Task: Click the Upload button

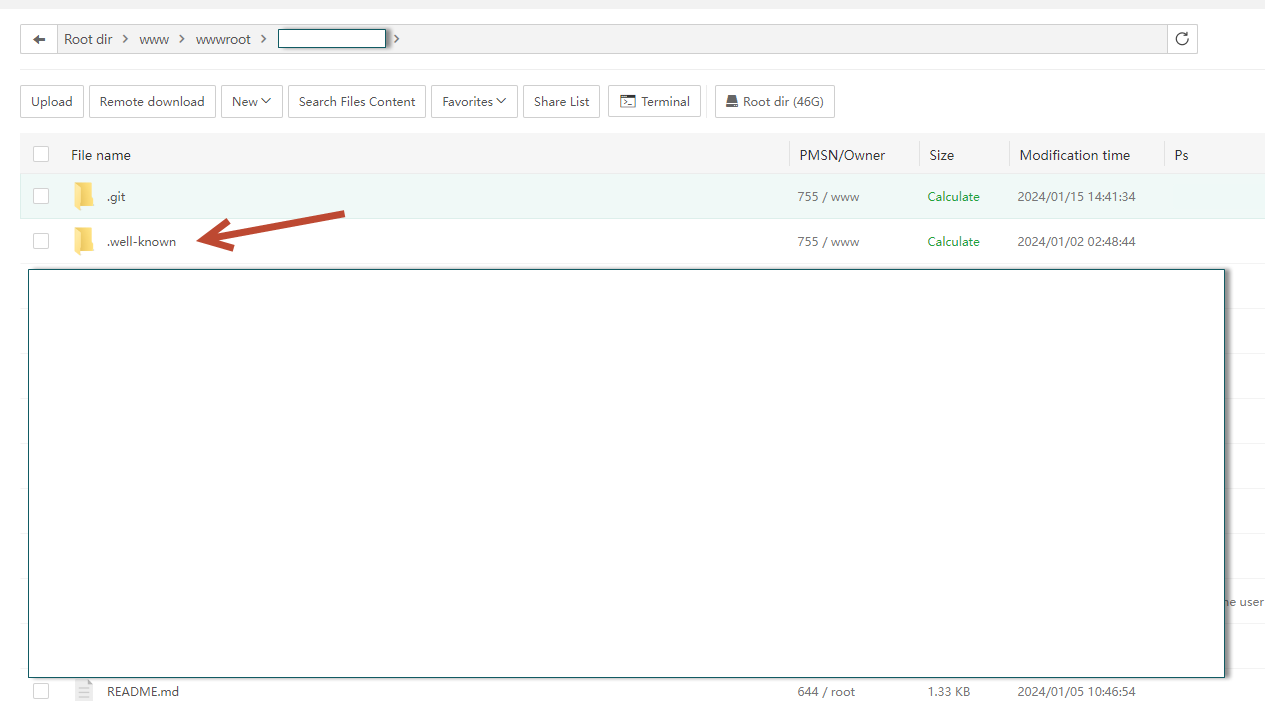Action: coord(52,102)
